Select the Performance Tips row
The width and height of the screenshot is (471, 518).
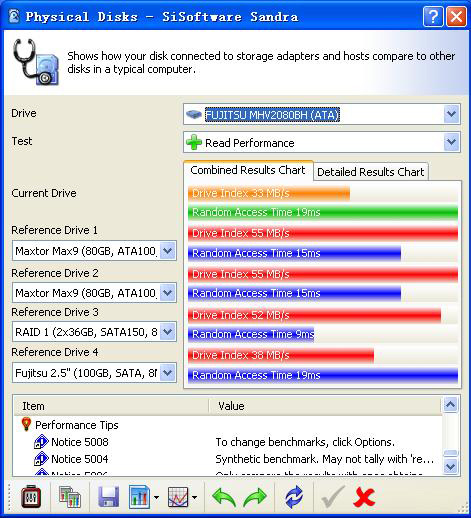pyautogui.click(x=228, y=425)
